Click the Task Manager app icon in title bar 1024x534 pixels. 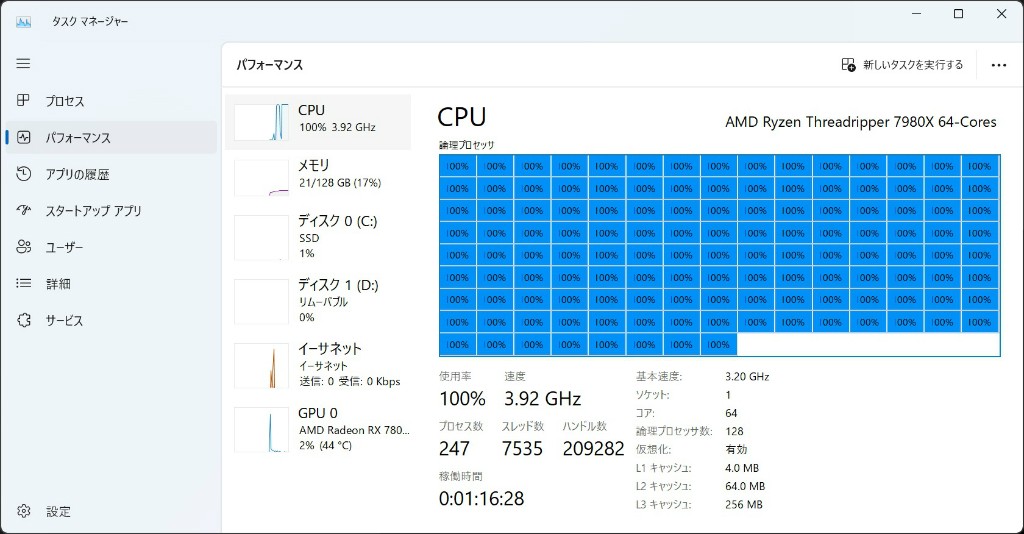point(24,21)
